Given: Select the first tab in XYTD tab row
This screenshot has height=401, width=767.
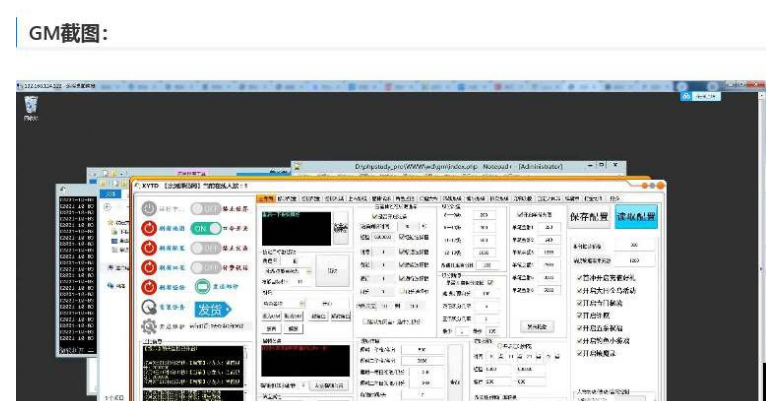Looking at the screenshot, I should coord(266,199).
